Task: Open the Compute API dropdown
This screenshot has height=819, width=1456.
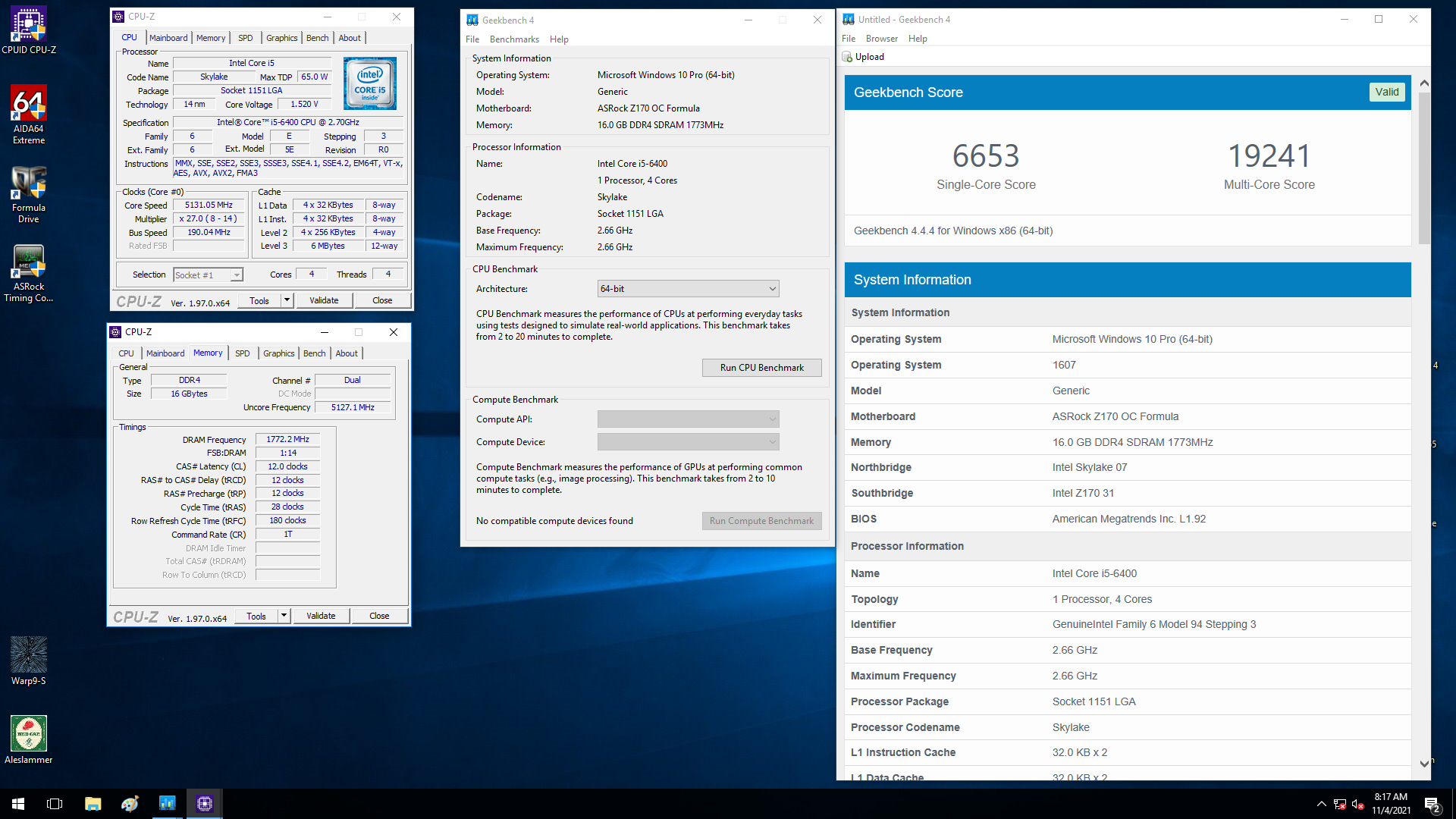Action: tap(688, 419)
